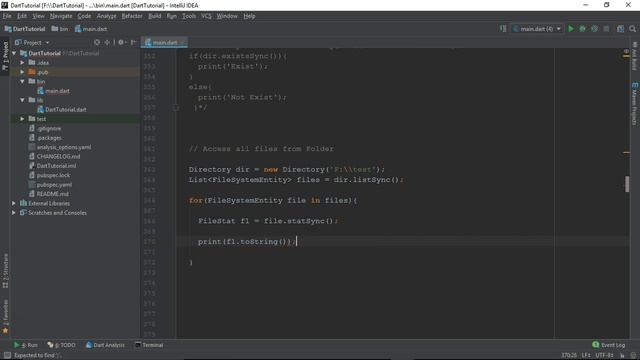Image resolution: width=640 pixels, height=360 pixels.
Task: Click tool windows quick-access icon in status bar
Action: 7,356
